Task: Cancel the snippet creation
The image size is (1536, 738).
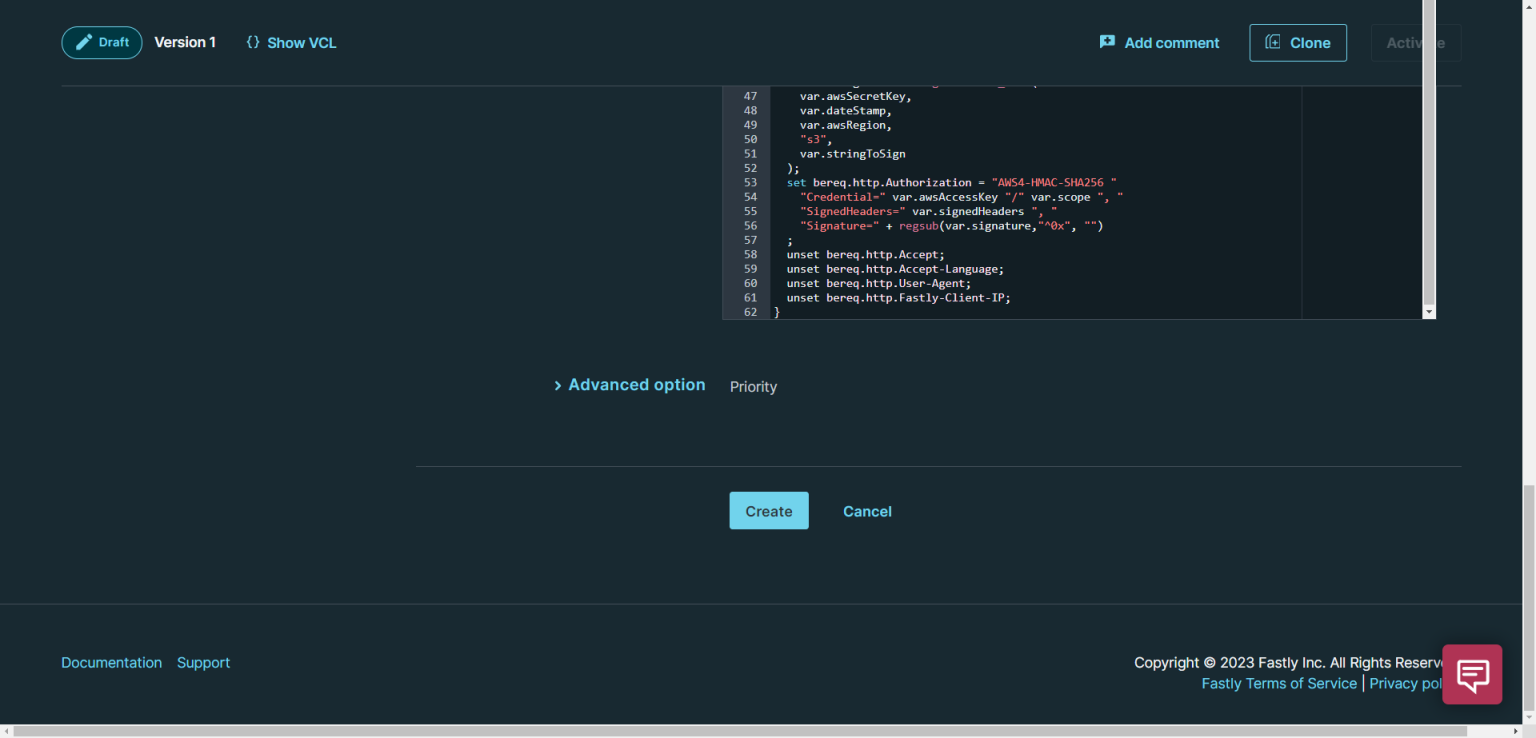Action: point(866,511)
